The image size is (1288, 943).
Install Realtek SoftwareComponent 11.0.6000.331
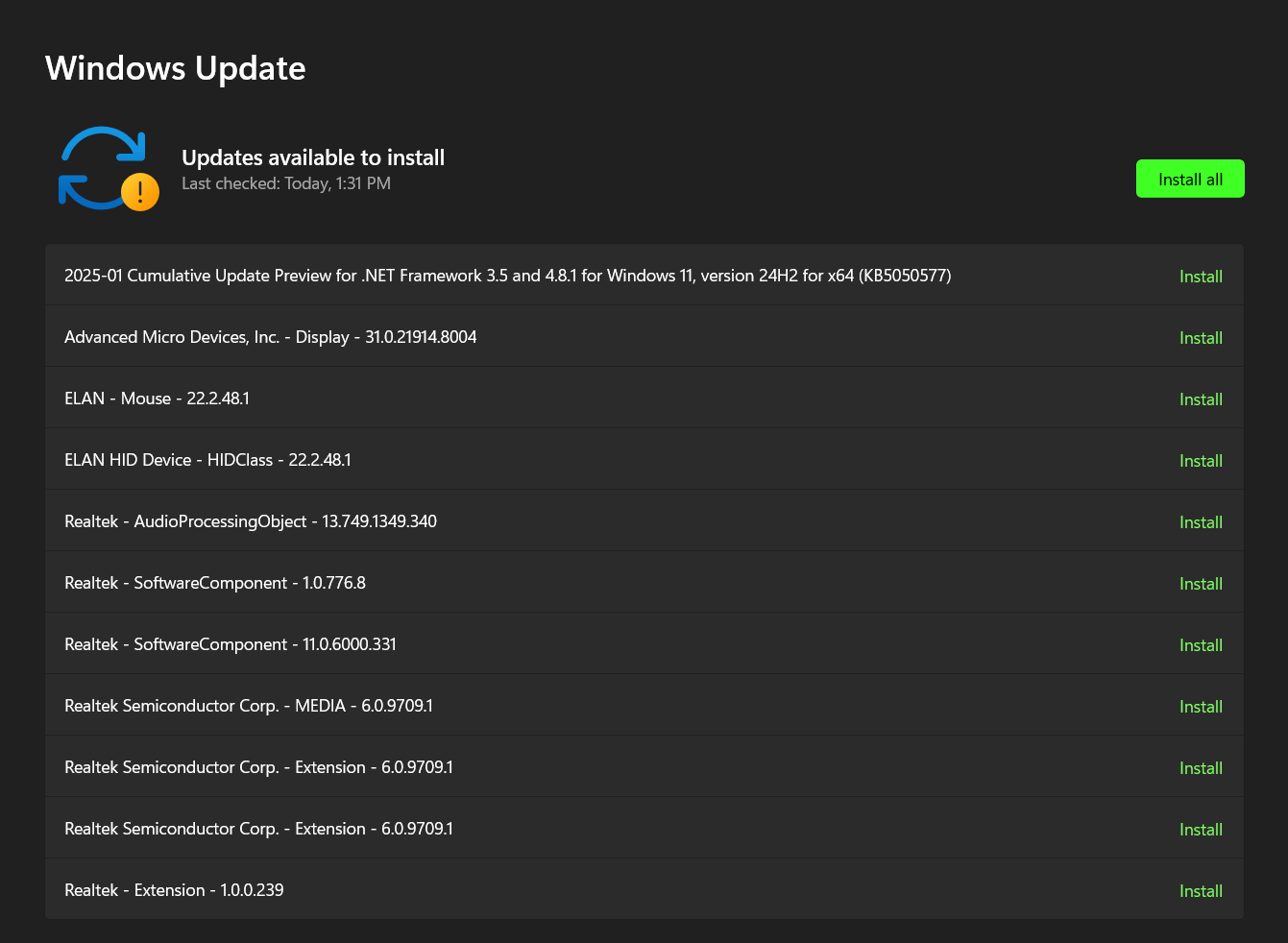[x=1201, y=644]
